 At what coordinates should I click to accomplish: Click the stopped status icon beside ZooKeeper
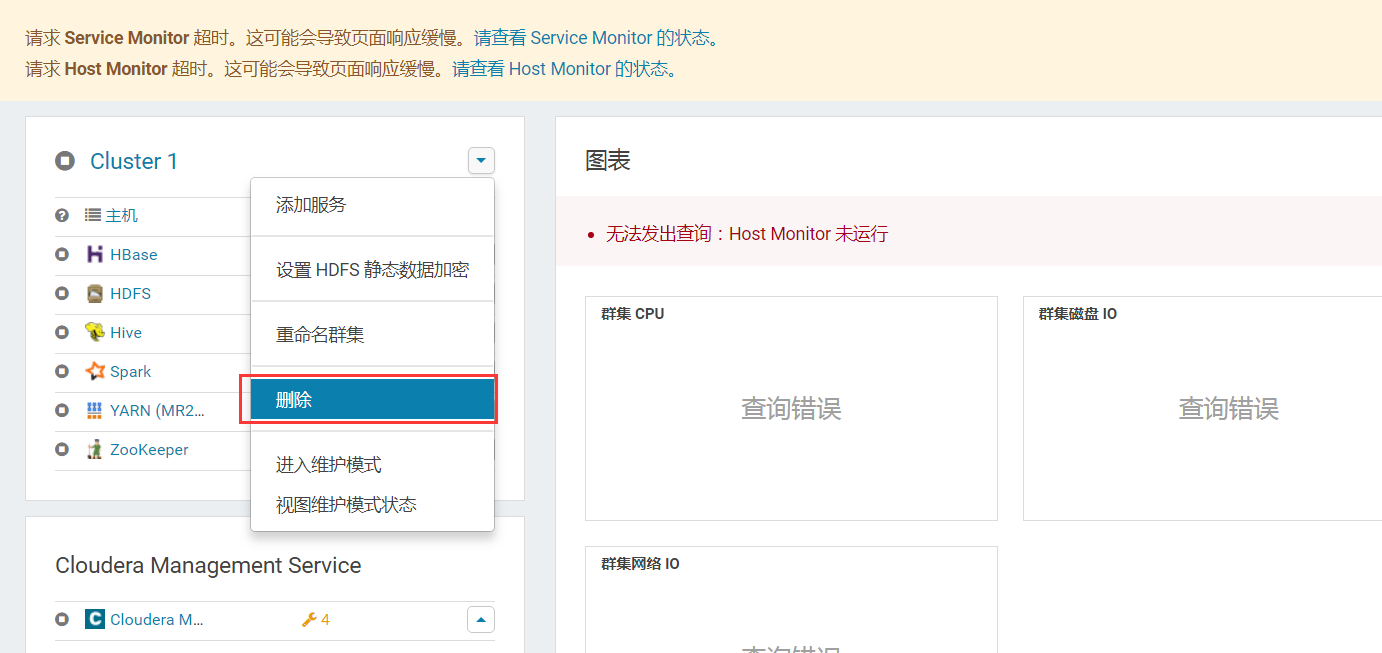62,450
